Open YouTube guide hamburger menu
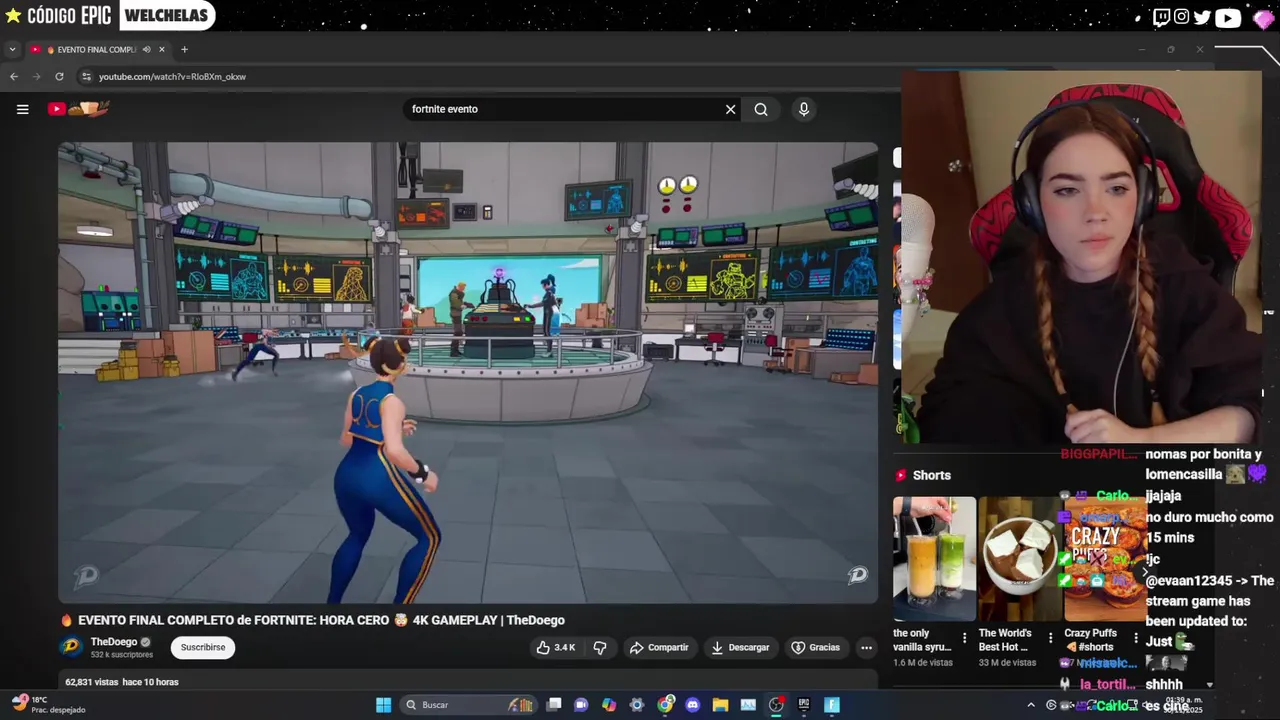 pyautogui.click(x=22, y=109)
